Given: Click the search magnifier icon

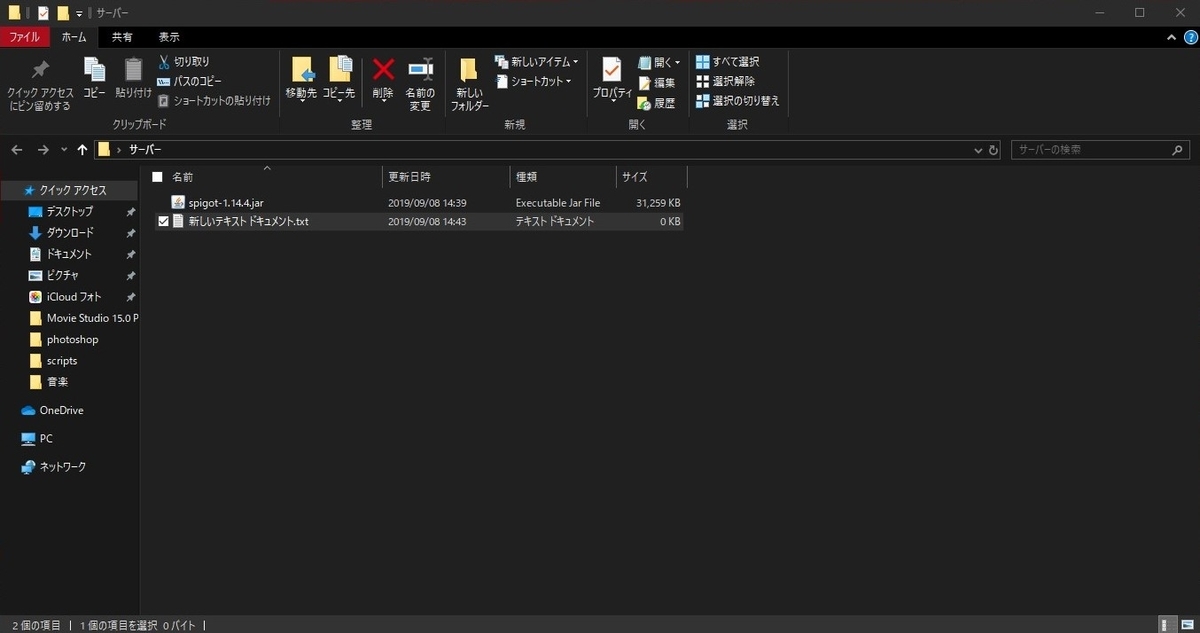Looking at the screenshot, I should click(1178, 150).
